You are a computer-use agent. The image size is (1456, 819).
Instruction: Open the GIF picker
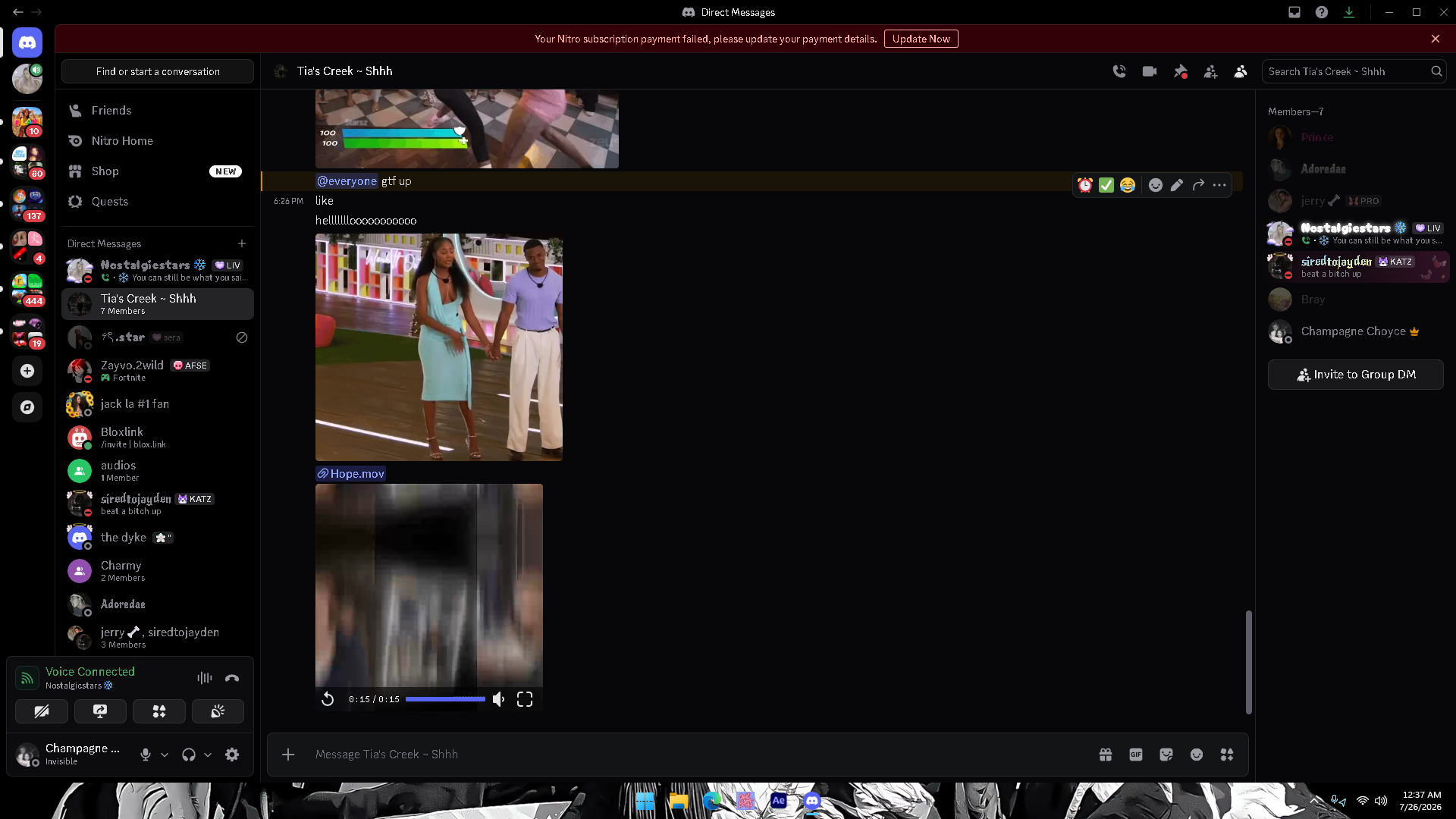[1136, 755]
